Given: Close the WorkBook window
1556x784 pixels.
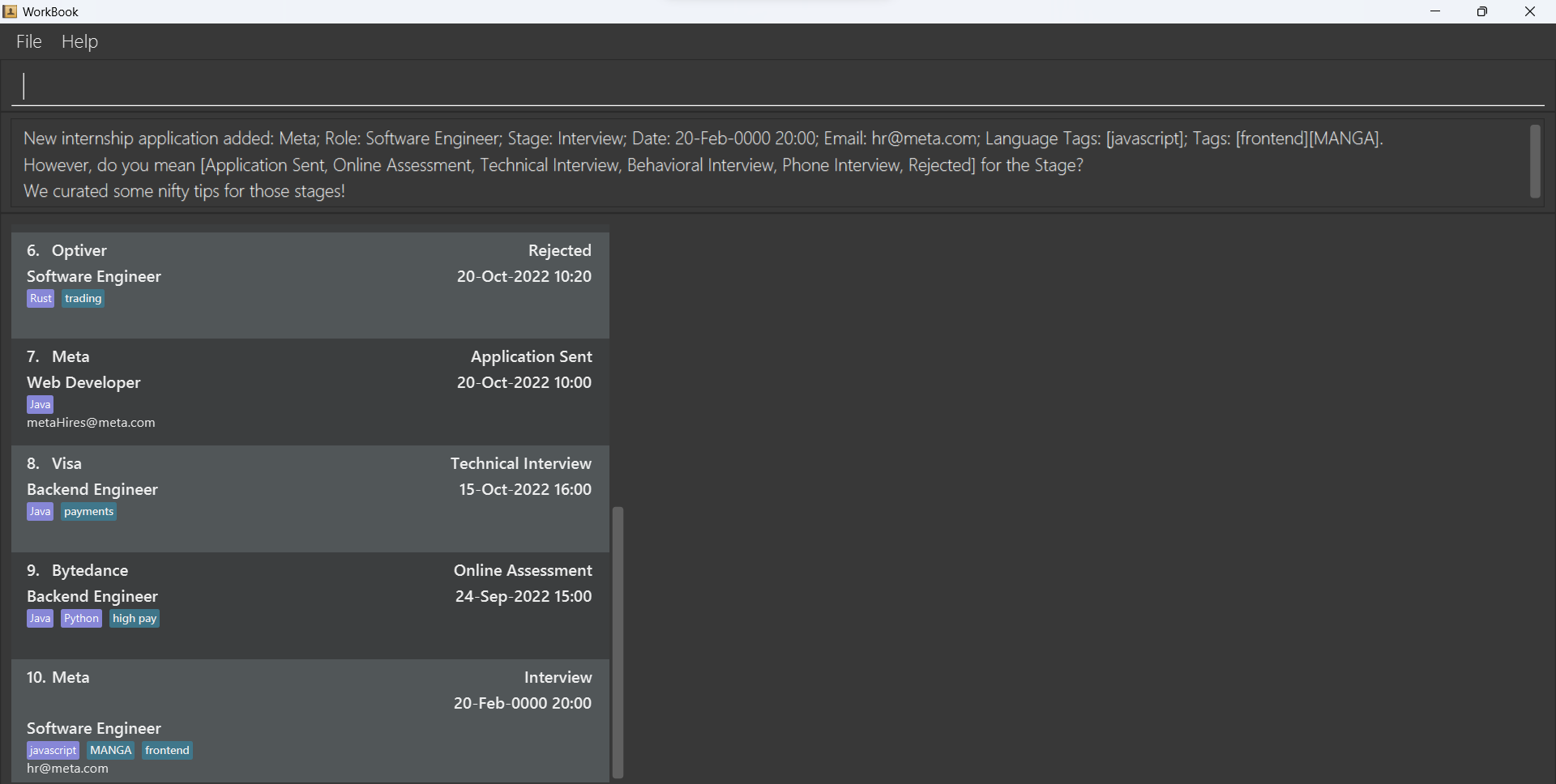Looking at the screenshot, I should tap(1530, 11).
